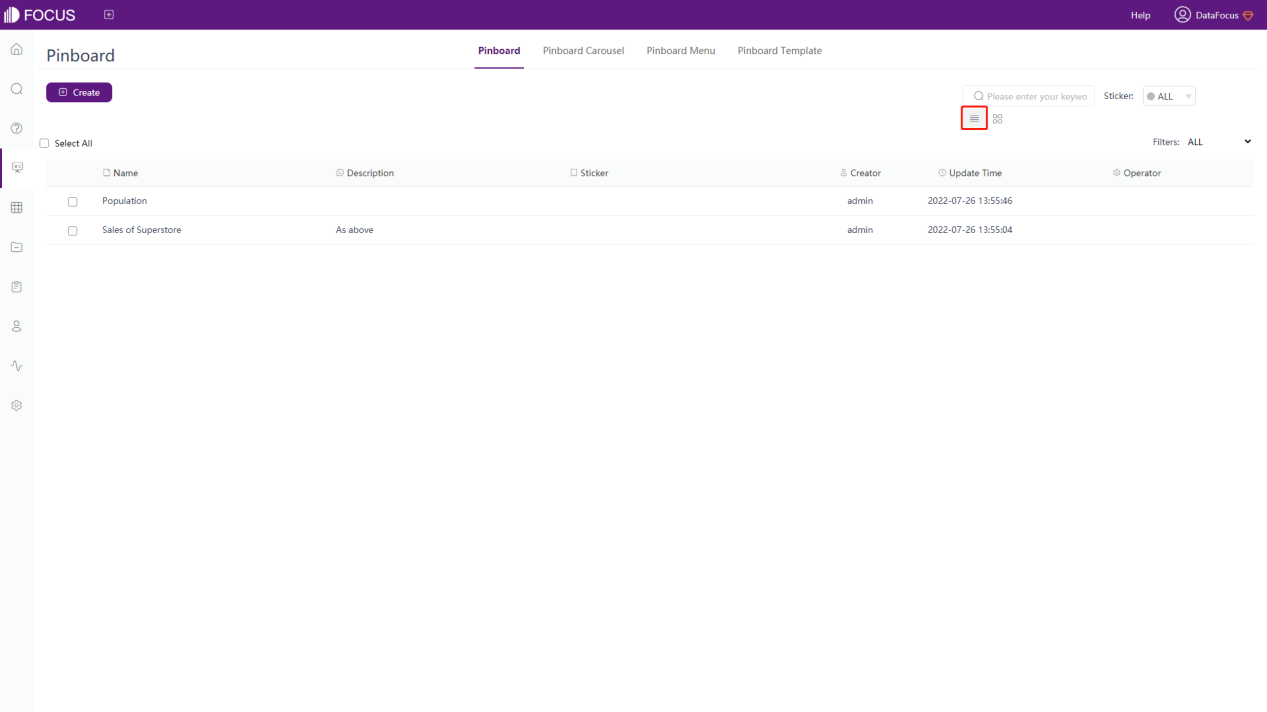
Task: Open the Pinboard Menu tab
Action: [x=681, y=51]
